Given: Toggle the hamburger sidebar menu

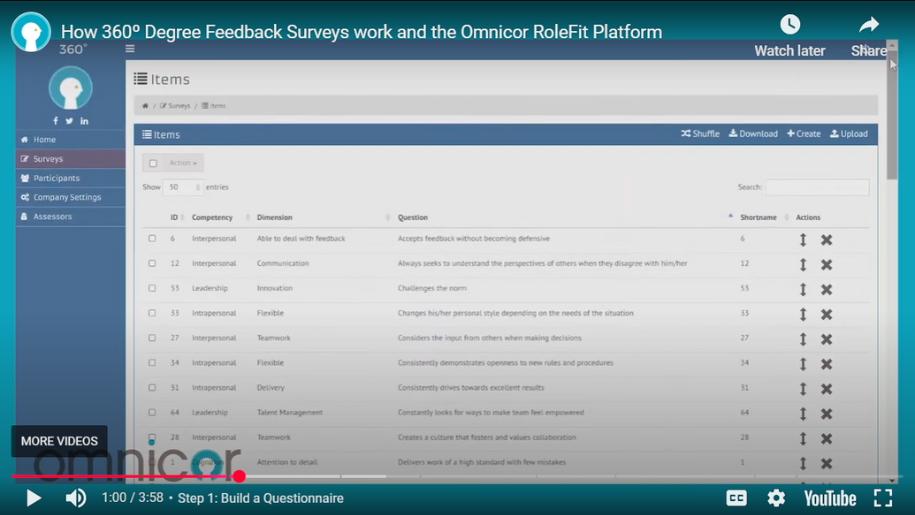Looking at the screenshot, I should tap(130, 48).
